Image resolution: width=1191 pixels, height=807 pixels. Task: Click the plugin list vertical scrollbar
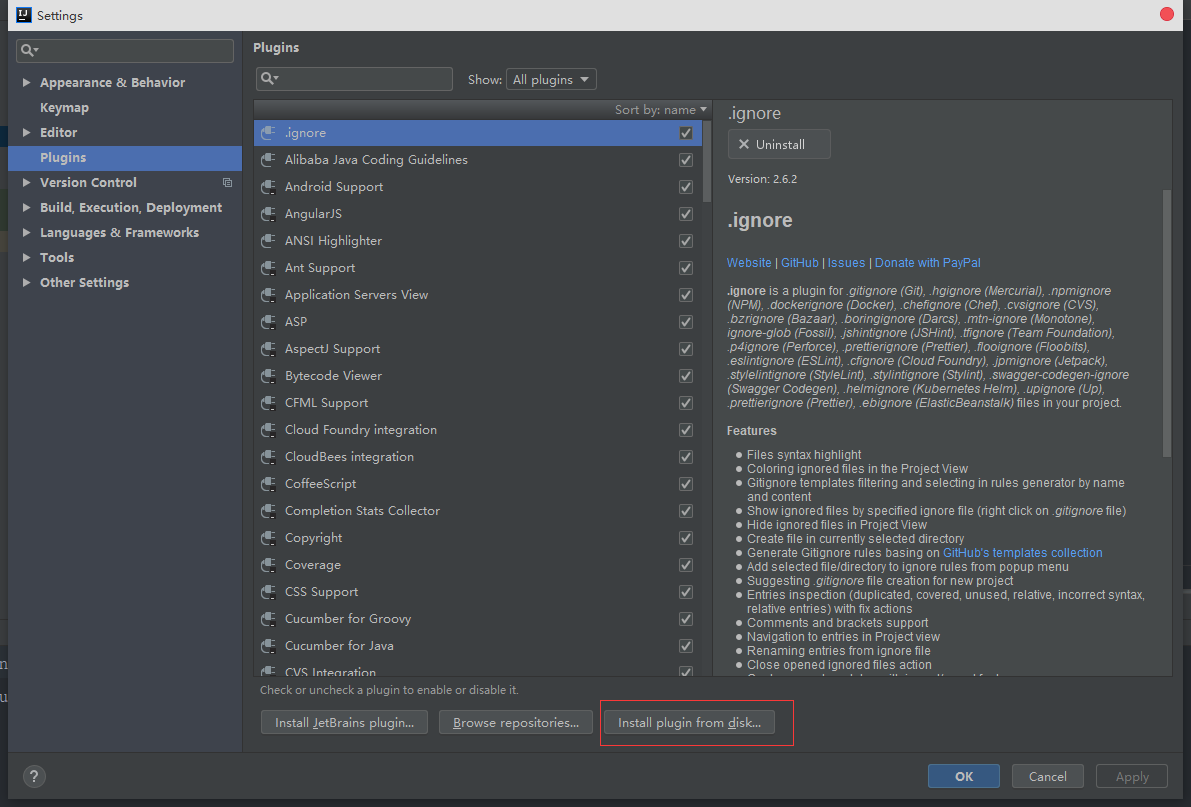[x=707, y=161]
